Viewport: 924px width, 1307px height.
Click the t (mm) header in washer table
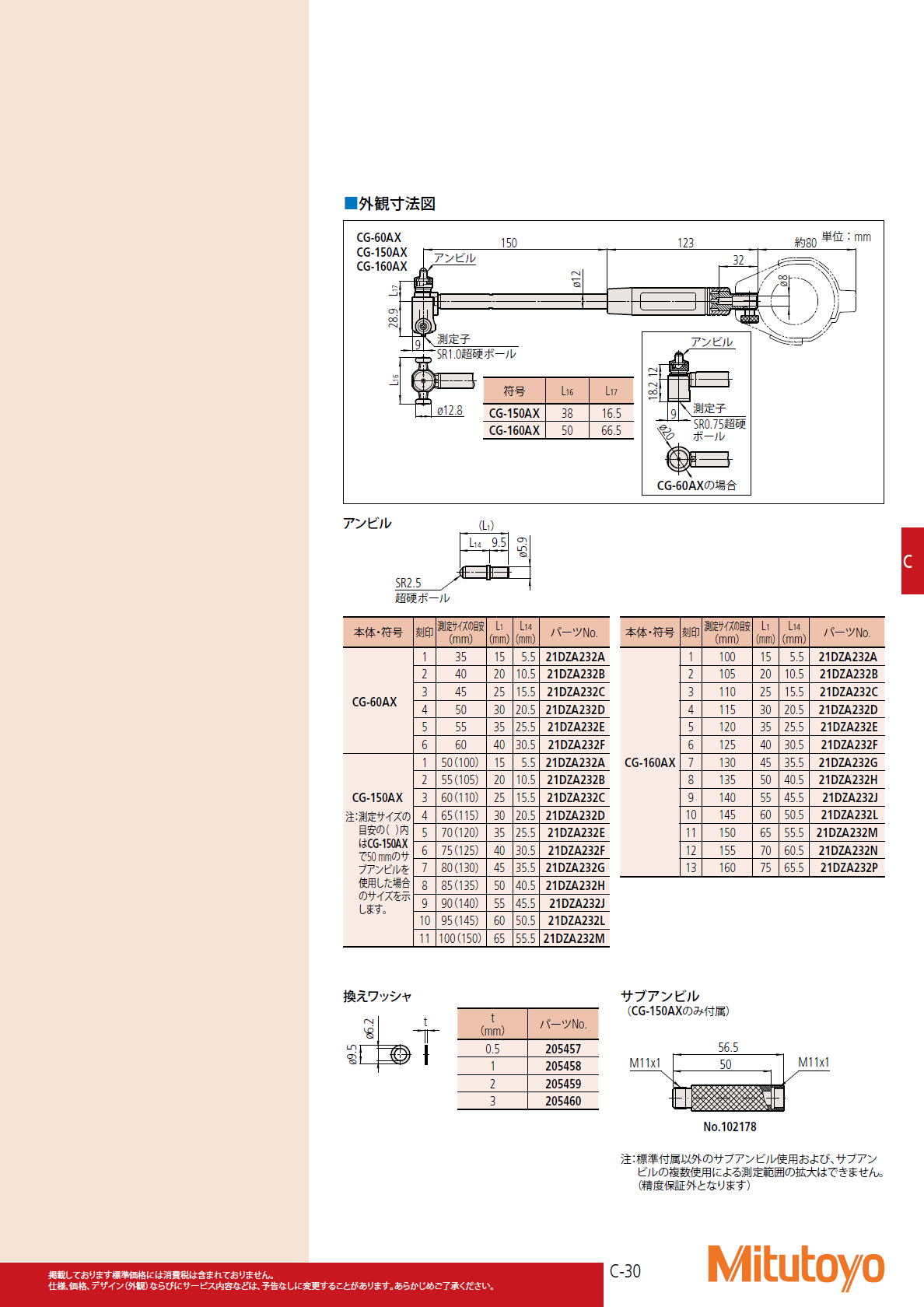[492, 1024]
